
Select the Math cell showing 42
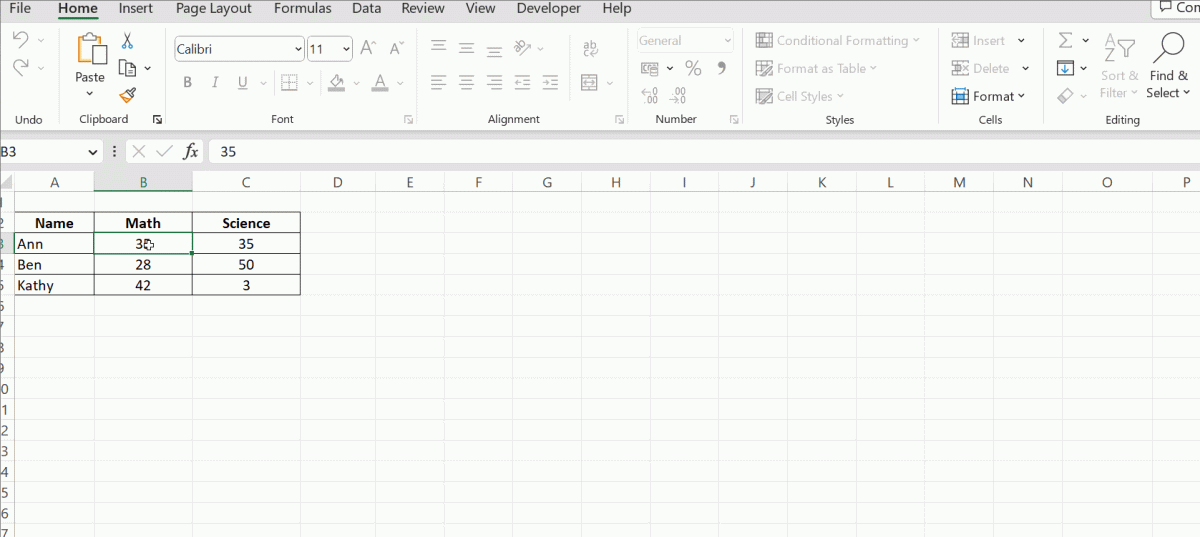click(x=143, y=285)
